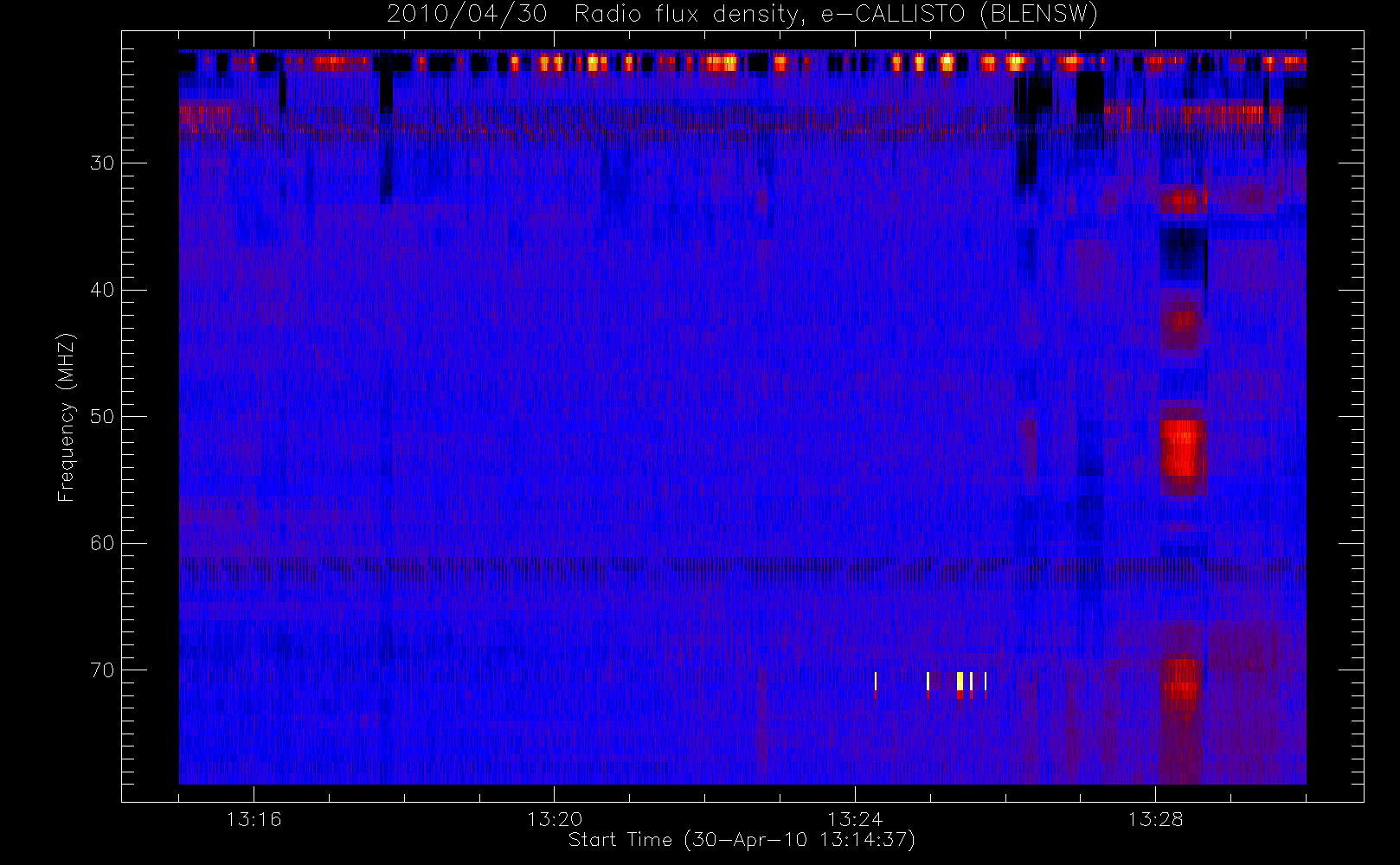The height and width of the screenshot is (865, 1400).
Task: Click the 40 MHz frequency tick label
Action: point(102,290)
